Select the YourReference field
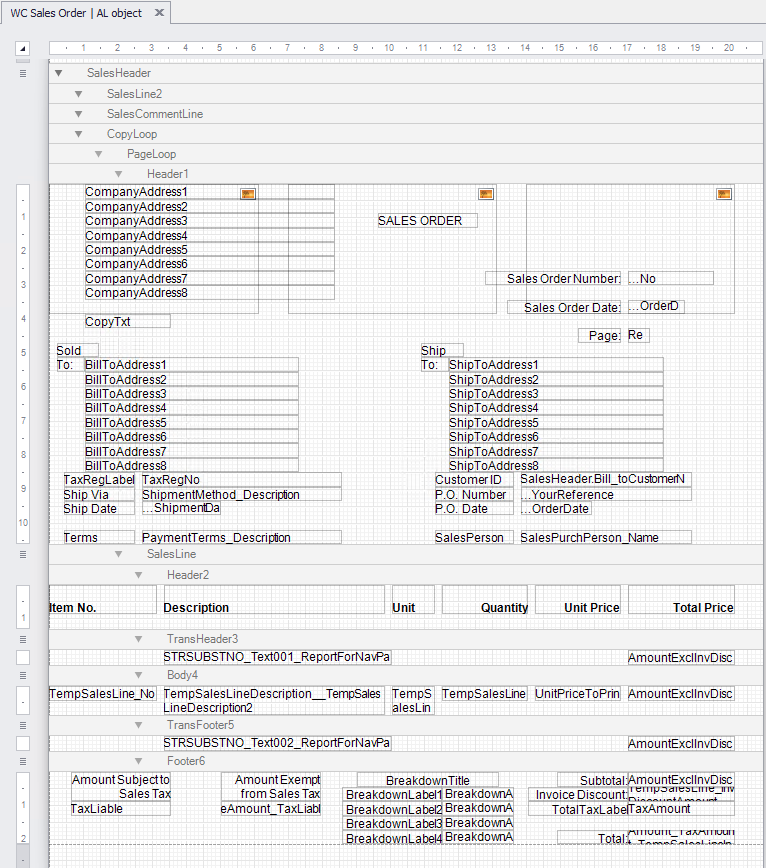766x868 pixels. [605, 494]
